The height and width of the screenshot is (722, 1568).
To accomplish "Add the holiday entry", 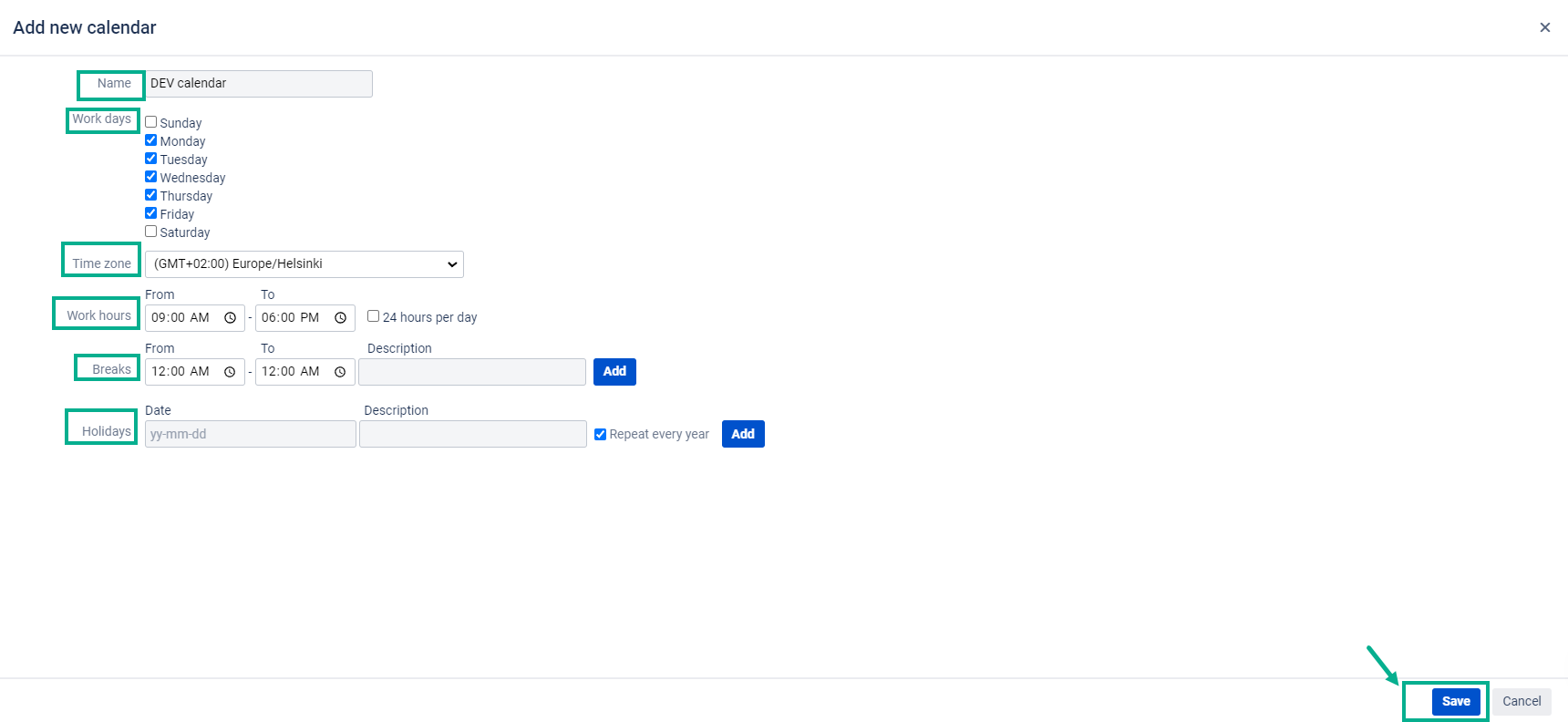I will click(742, 434).
